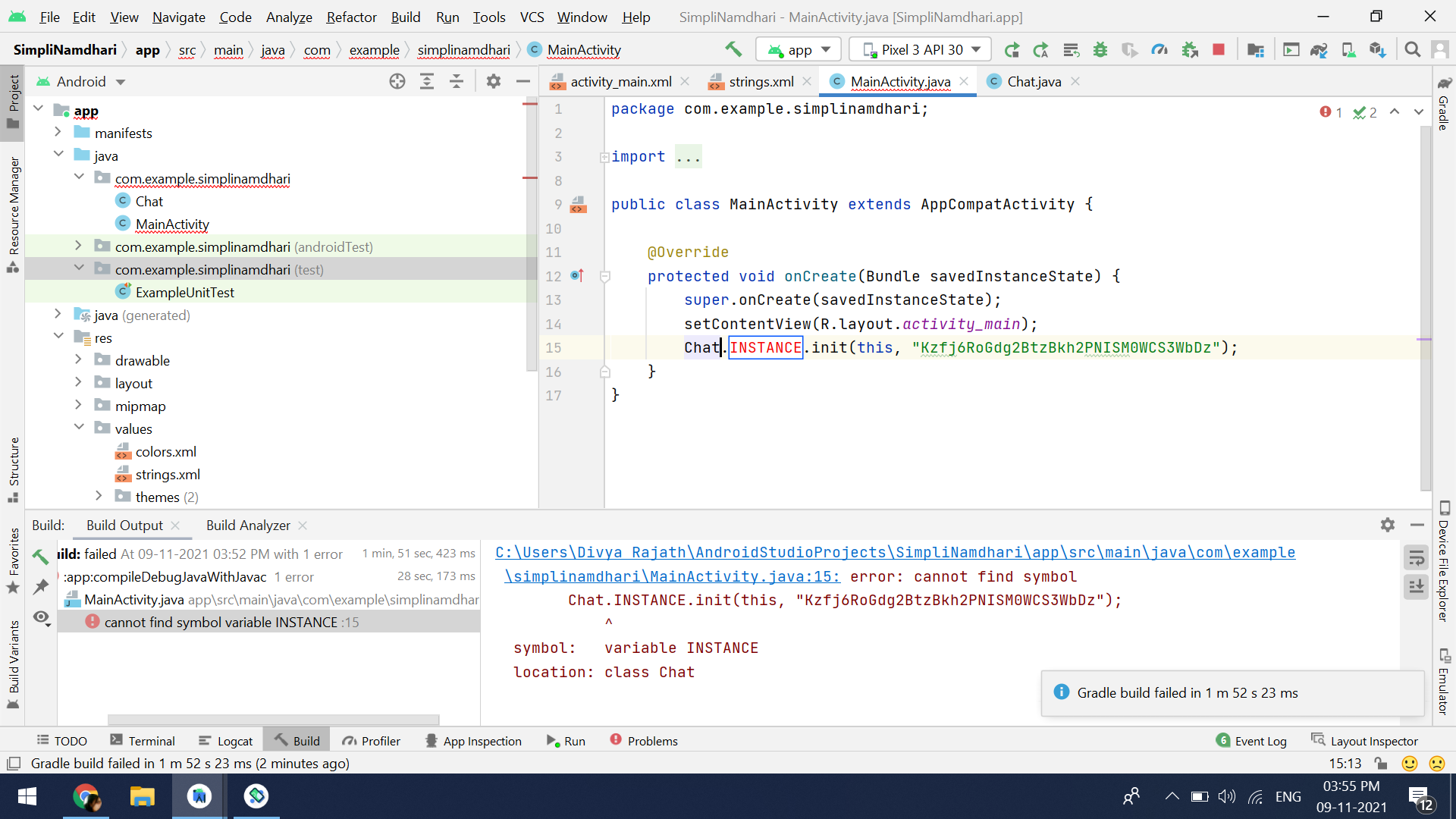Open Chrome from the Windows taskbar
This screenshot has width=1456, height=819.
pos(86,796)
